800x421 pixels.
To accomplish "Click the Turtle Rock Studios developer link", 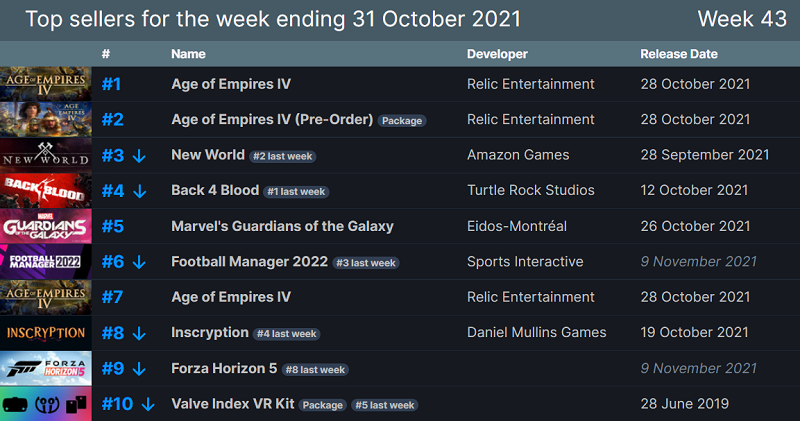I will tap(530, 190).
